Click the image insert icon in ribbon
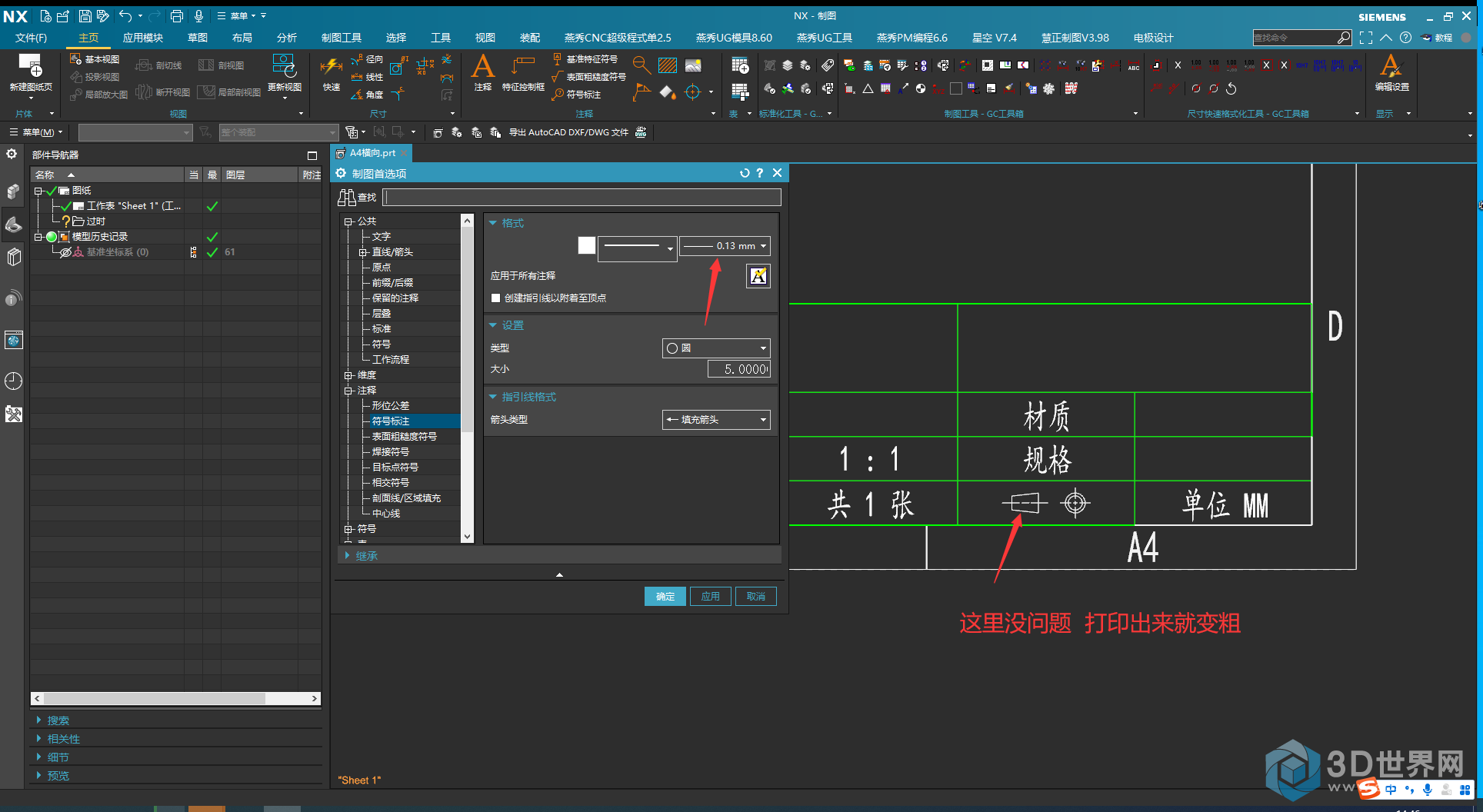This screenshot has height=812, width=1483. [693, 65]
